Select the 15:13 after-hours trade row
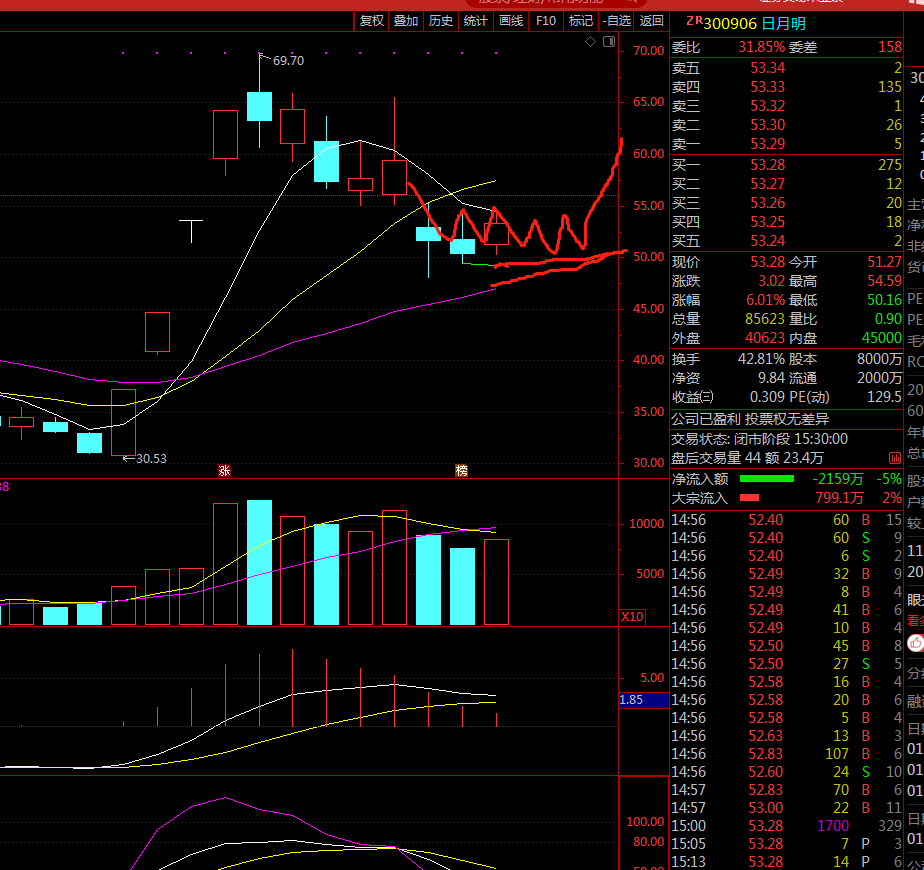Image resolution: width=924 pixels, height=870 pixels. pos(787,862)
